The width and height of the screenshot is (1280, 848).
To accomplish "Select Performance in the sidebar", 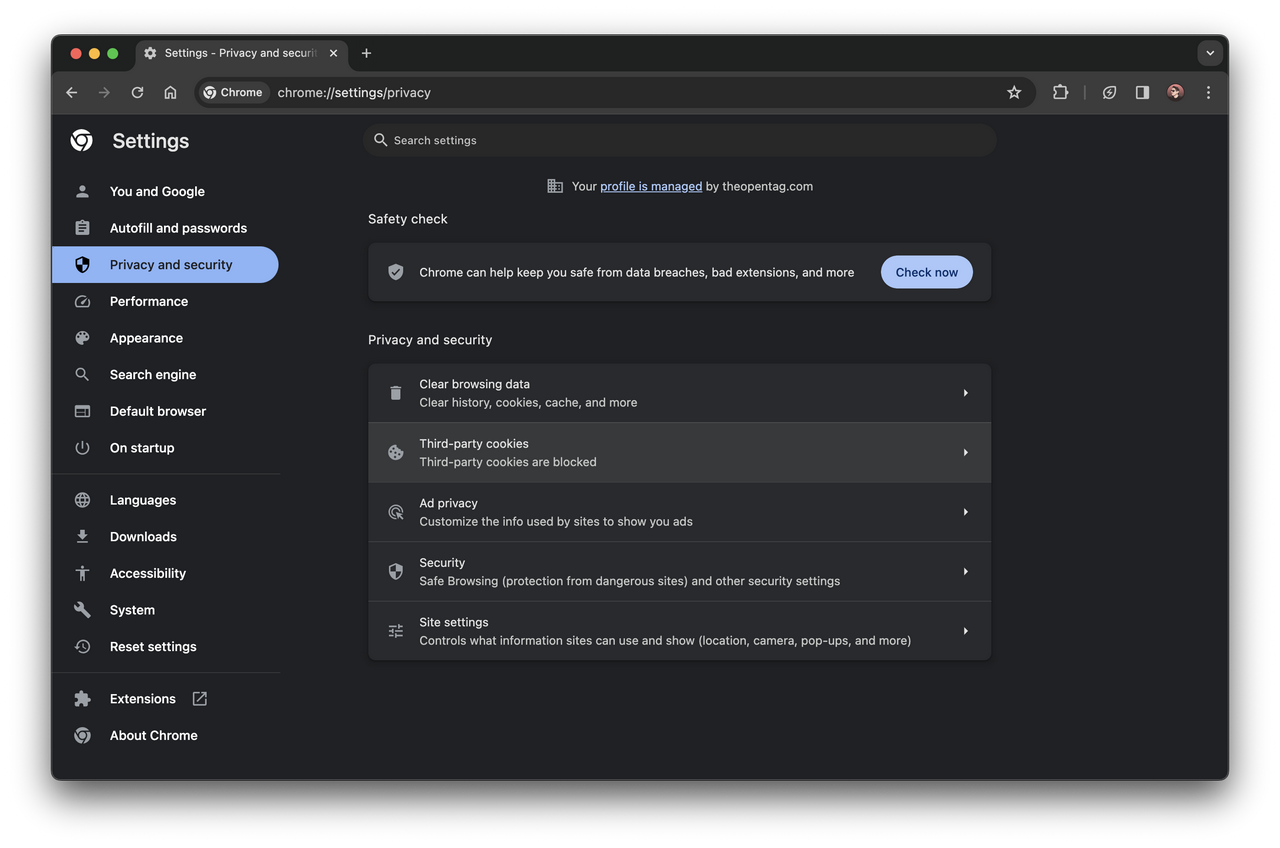I will (149, 301).
